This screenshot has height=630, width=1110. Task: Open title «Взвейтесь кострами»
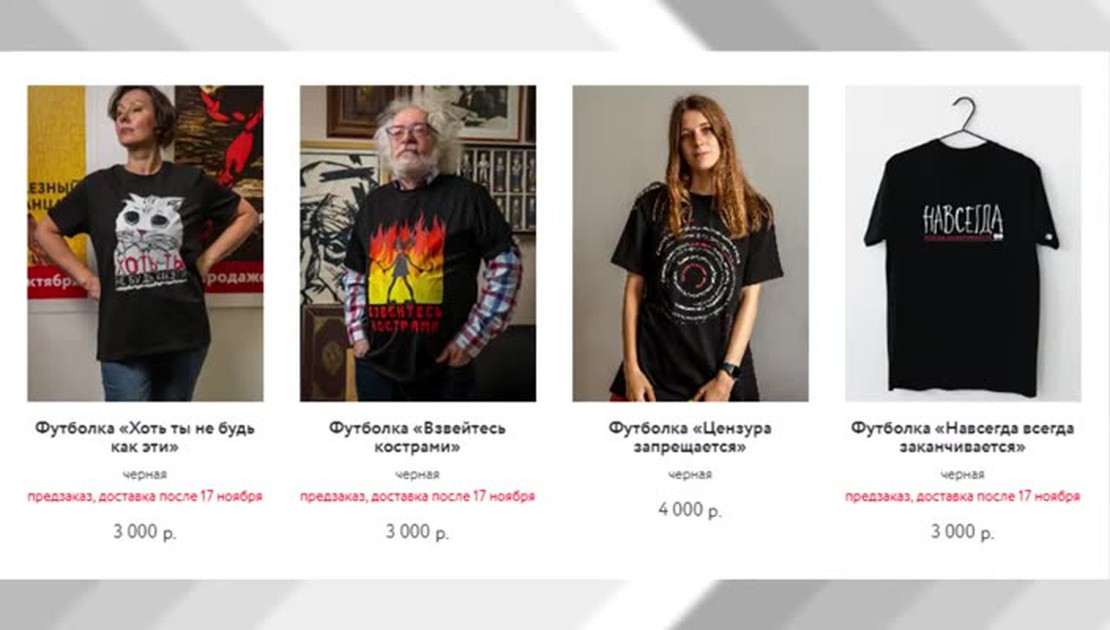pyautogui.click(x=418, y=437)
